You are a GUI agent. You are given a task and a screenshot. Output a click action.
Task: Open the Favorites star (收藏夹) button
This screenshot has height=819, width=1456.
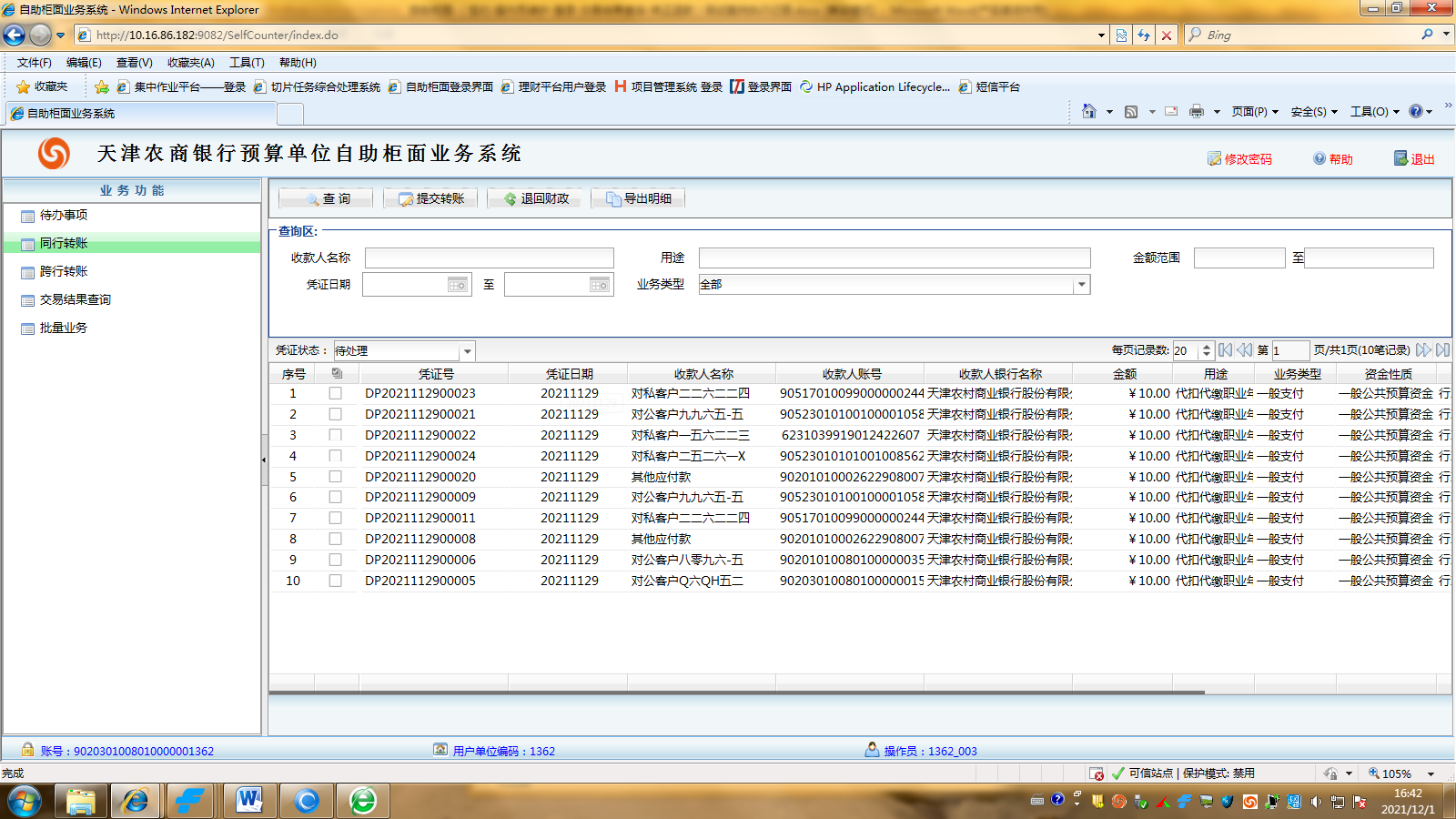[x=42, y=86]
